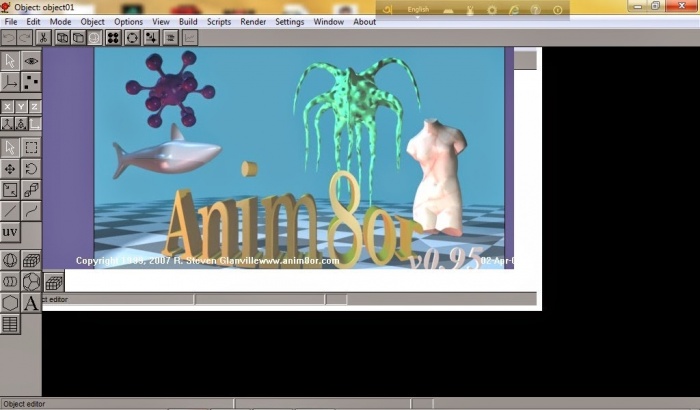
Task: Toggle the Z axis button
Action: coord(35,106)
